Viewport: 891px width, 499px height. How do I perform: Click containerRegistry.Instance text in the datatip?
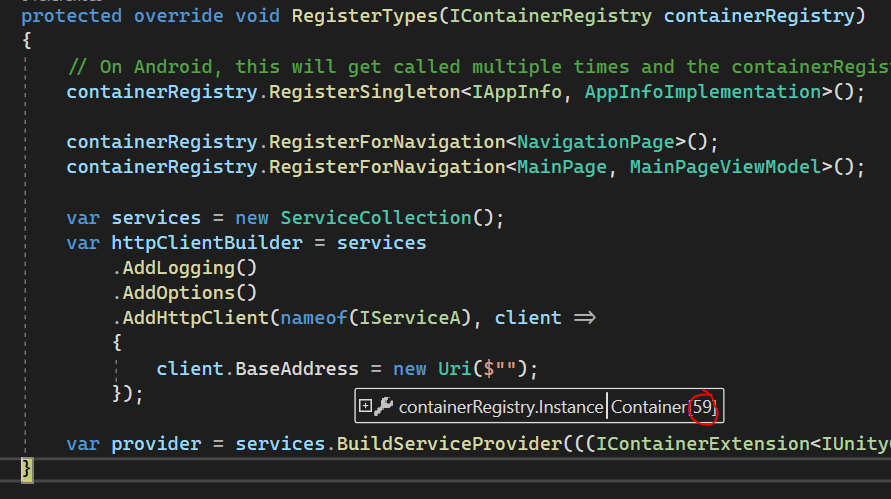pyautogui.click(x=501, y=407)
